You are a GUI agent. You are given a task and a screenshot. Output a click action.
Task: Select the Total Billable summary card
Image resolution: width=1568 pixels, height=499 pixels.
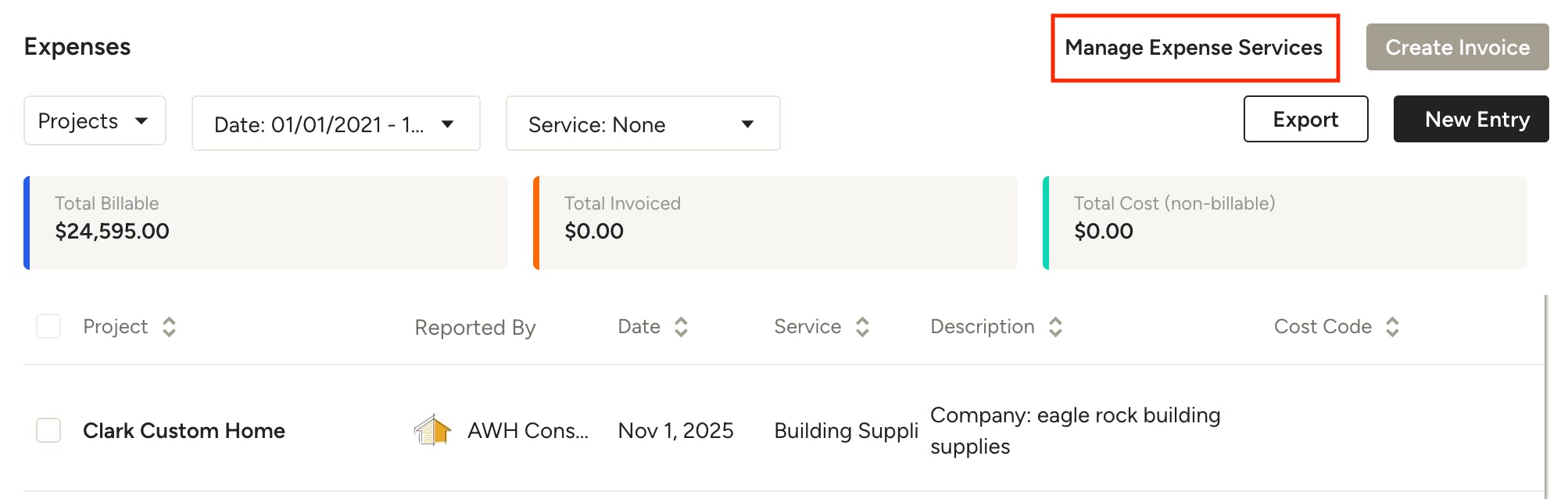click(266, 223)
